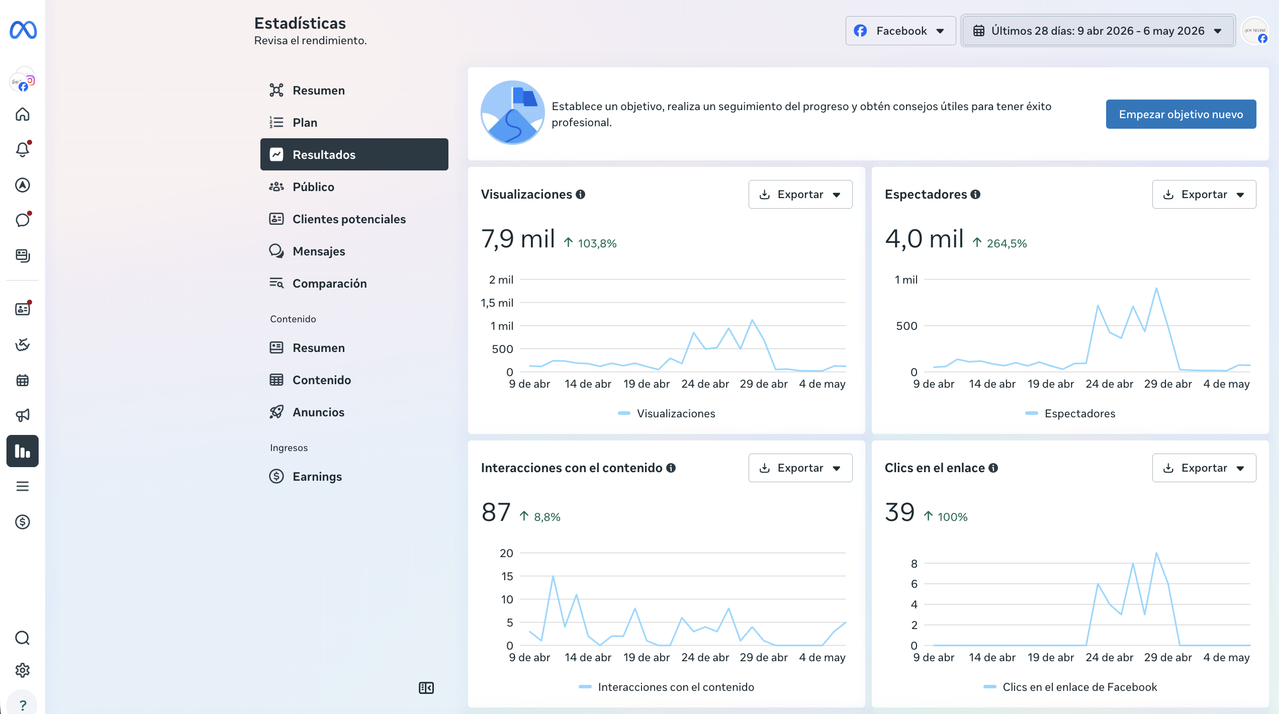Open Exportar dropdown for Clics en el enlace
This screenshot has width=1279, height=714.
(x=1204, y=468)
